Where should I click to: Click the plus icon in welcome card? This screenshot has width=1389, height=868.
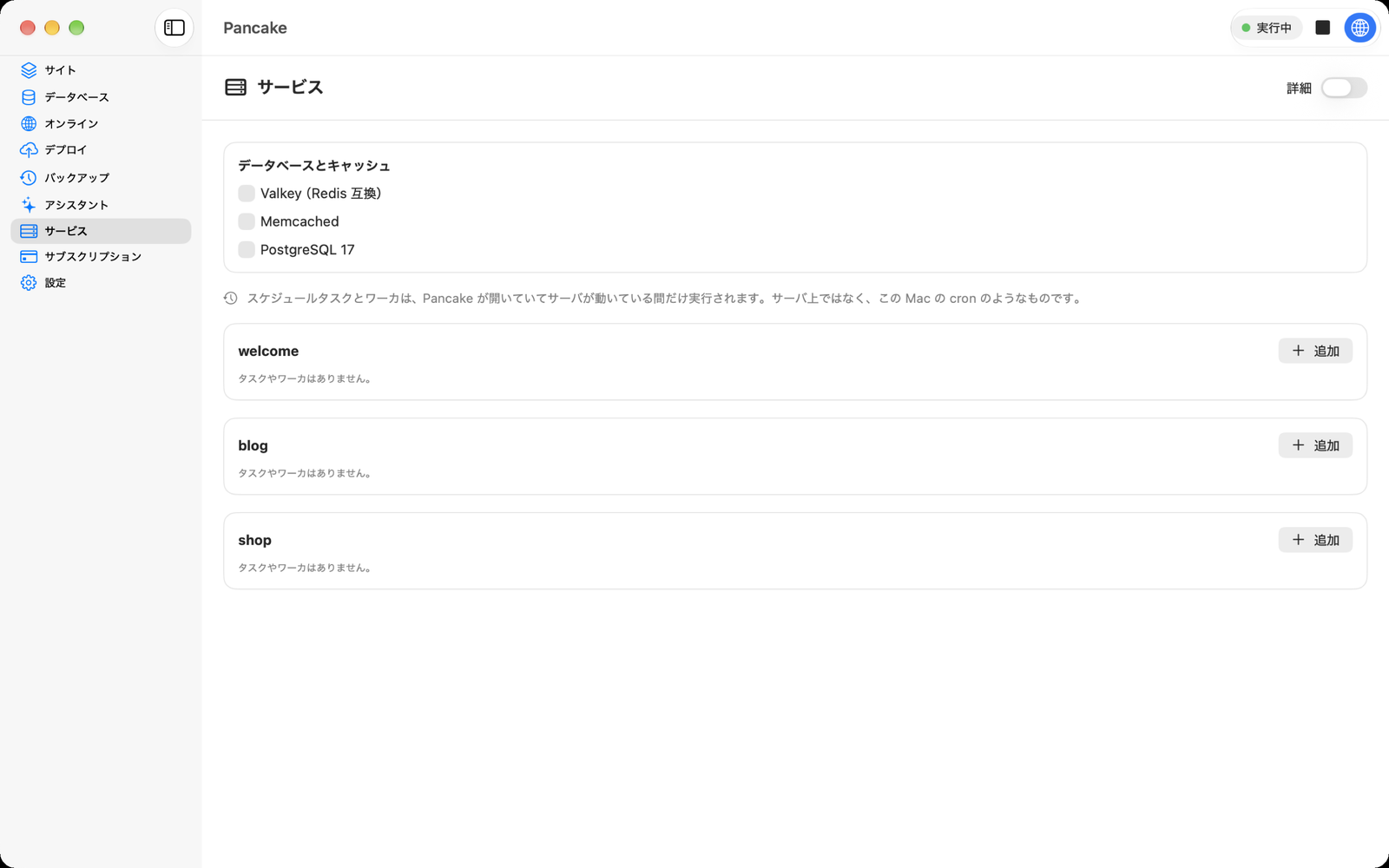tap(1299, 351)
